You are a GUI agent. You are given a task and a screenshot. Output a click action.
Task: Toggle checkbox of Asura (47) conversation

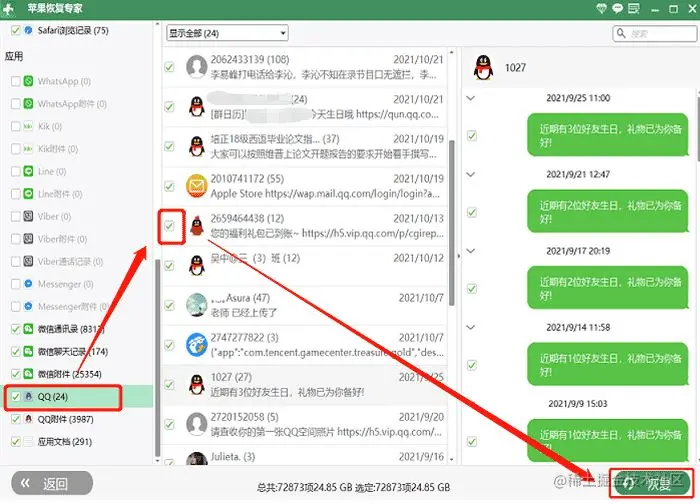click(169, 305)
